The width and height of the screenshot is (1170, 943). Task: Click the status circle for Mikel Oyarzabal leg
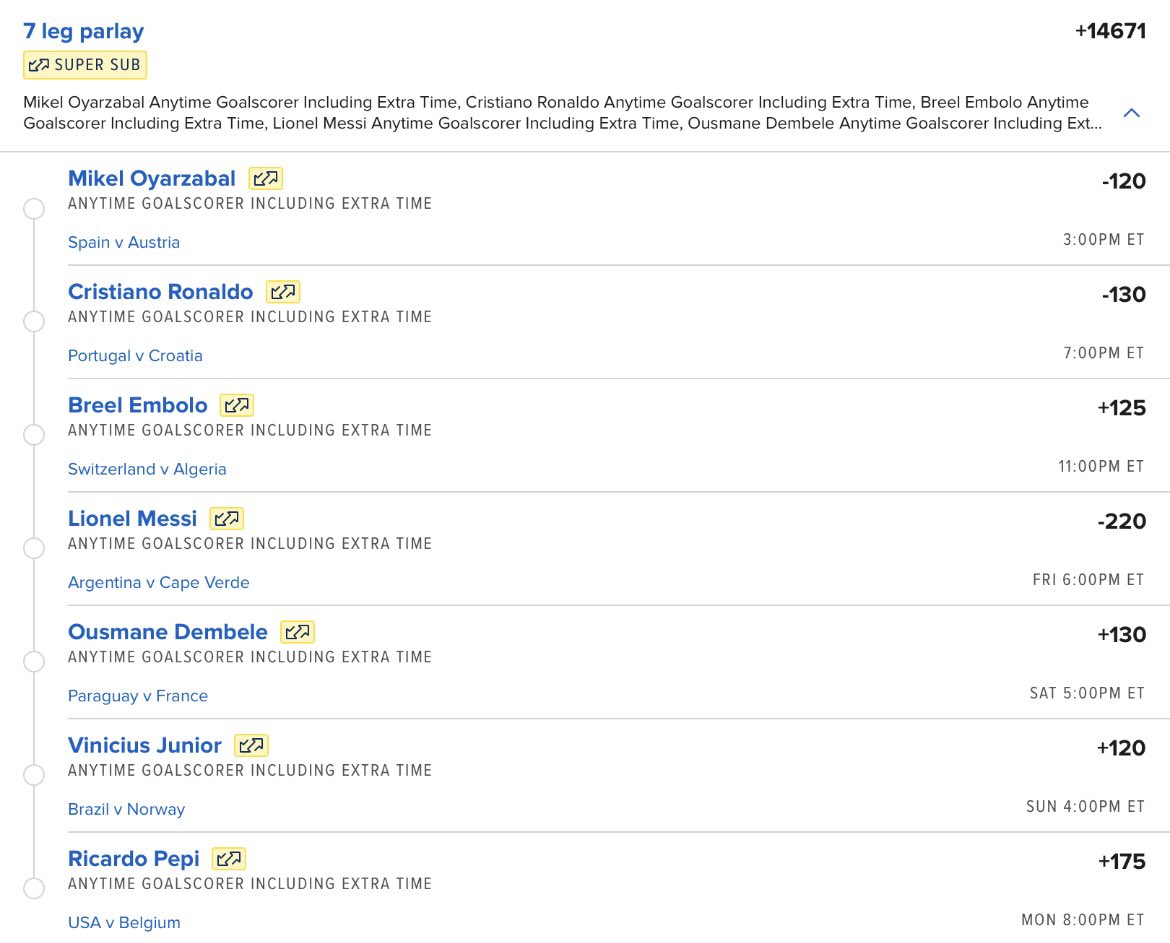(34, 208)
